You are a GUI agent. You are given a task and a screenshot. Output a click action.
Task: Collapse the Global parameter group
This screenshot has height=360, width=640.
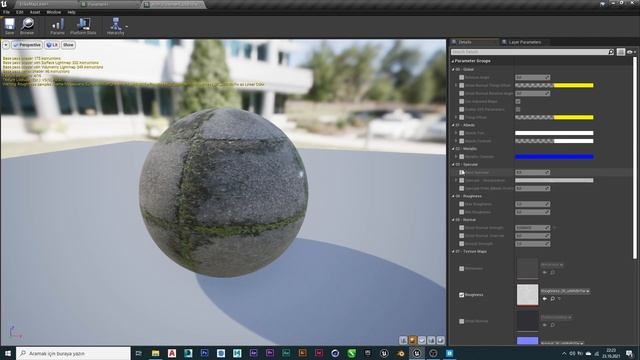(453, 70)
